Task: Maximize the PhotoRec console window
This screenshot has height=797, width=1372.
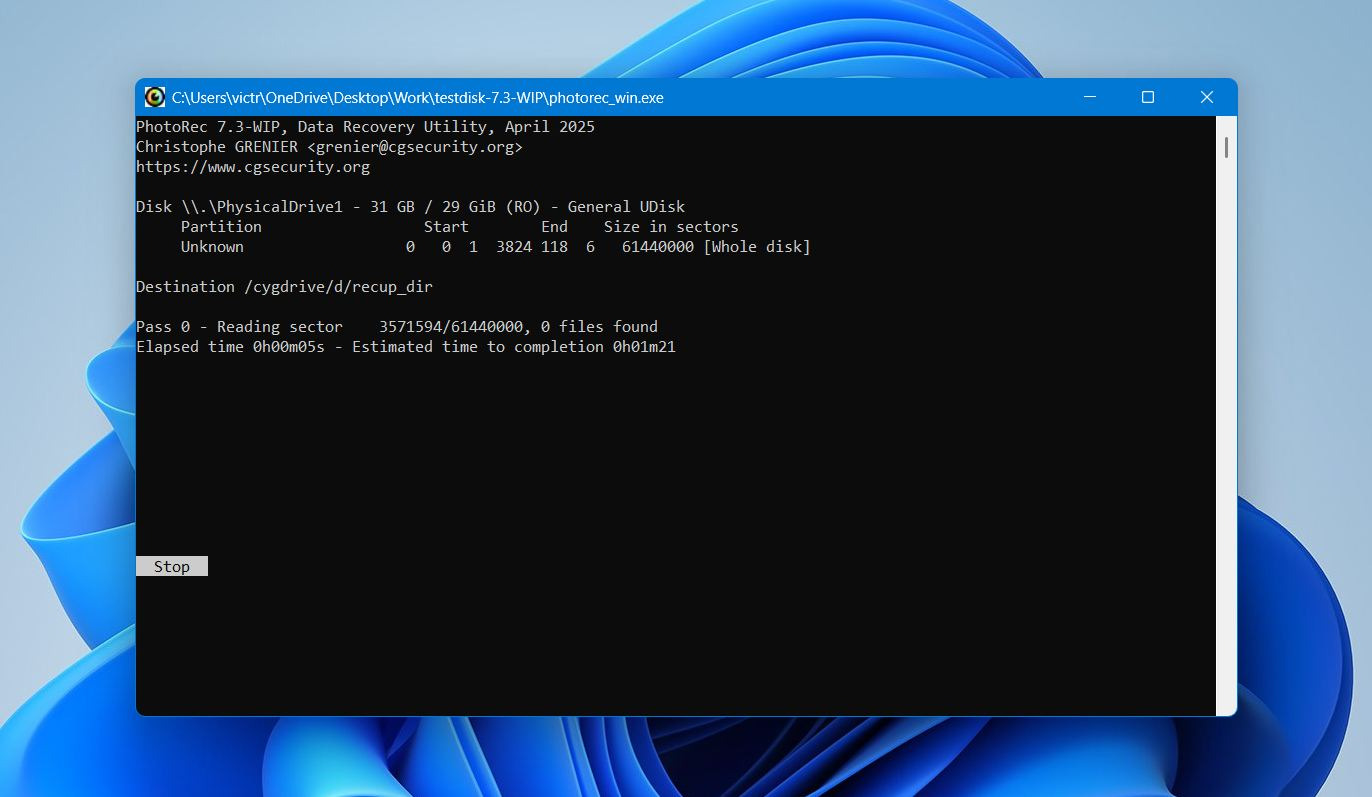Action: pyautogui.click(x=1148, y=97)
